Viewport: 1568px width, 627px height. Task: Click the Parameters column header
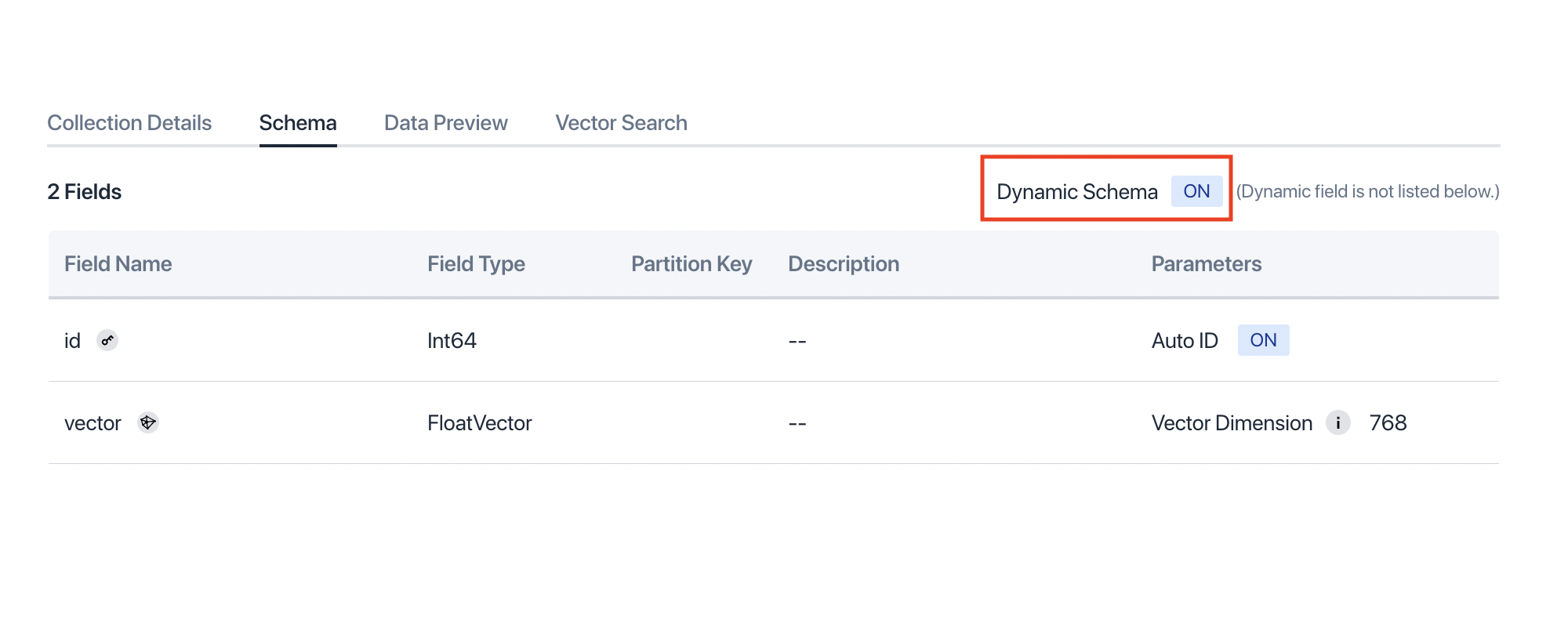coord(1207,264)
